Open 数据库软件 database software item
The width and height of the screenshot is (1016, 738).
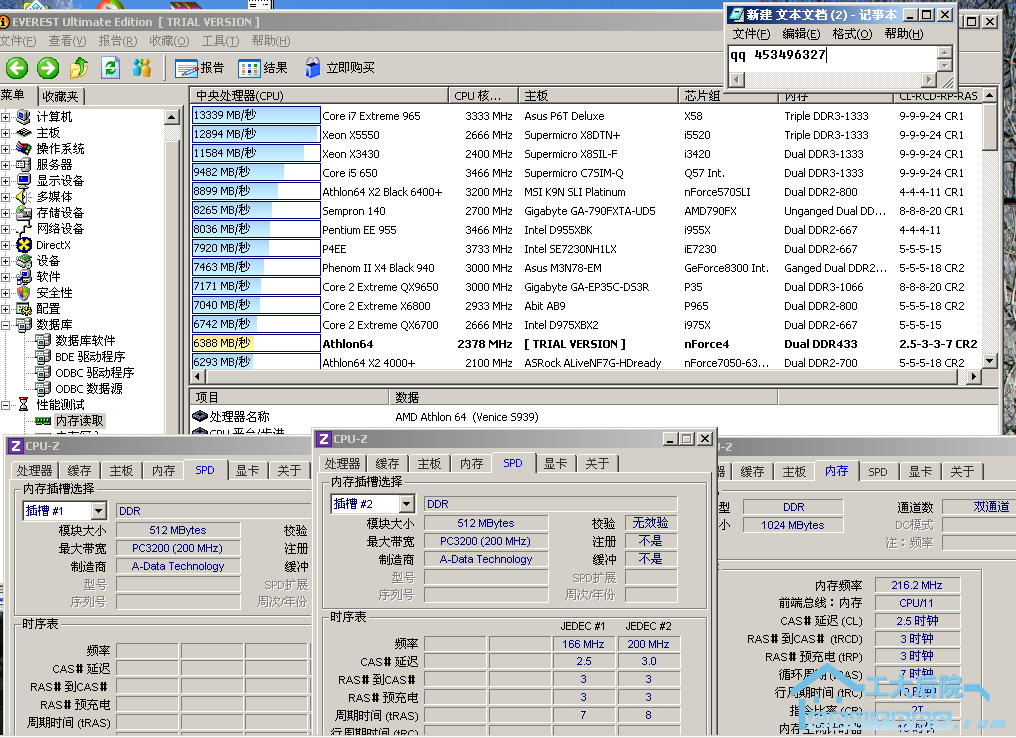click(x=85, y=341)
